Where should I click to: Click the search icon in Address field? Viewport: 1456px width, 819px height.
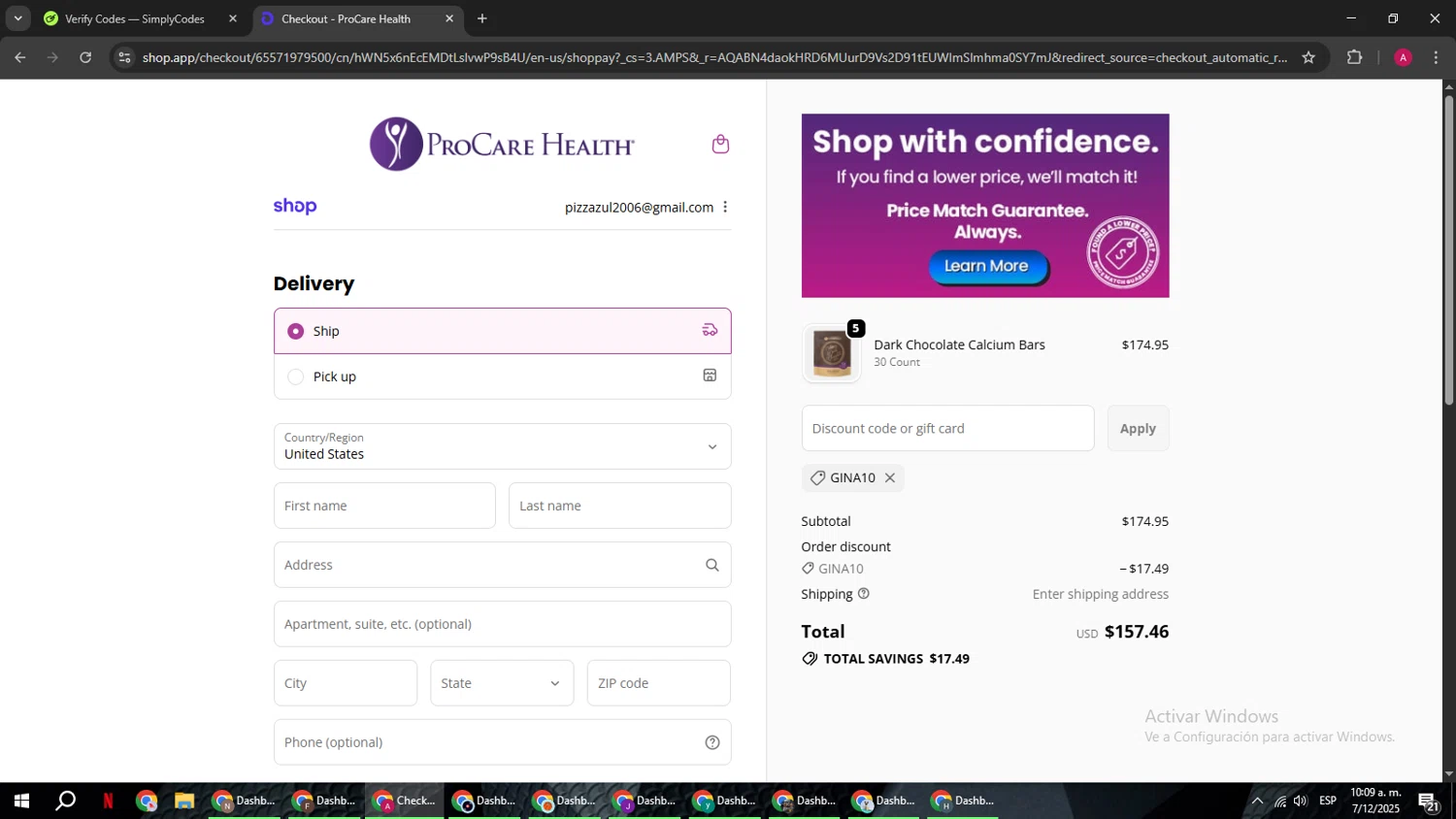click(x=711, y=565)
